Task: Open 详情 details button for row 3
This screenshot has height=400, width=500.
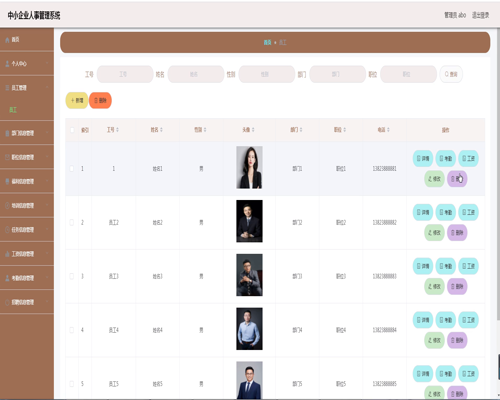Action: 423,266
